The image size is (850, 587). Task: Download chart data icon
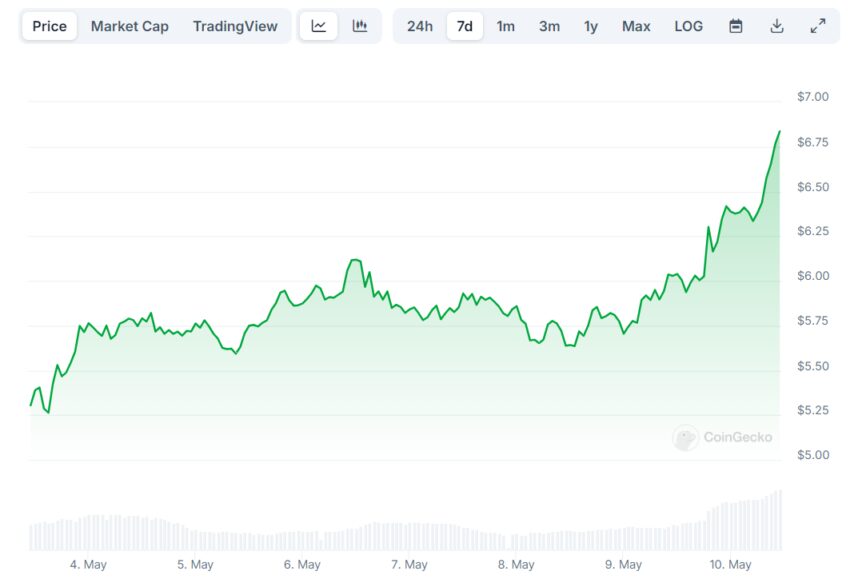pyautogui.click(x=777, y=26)
